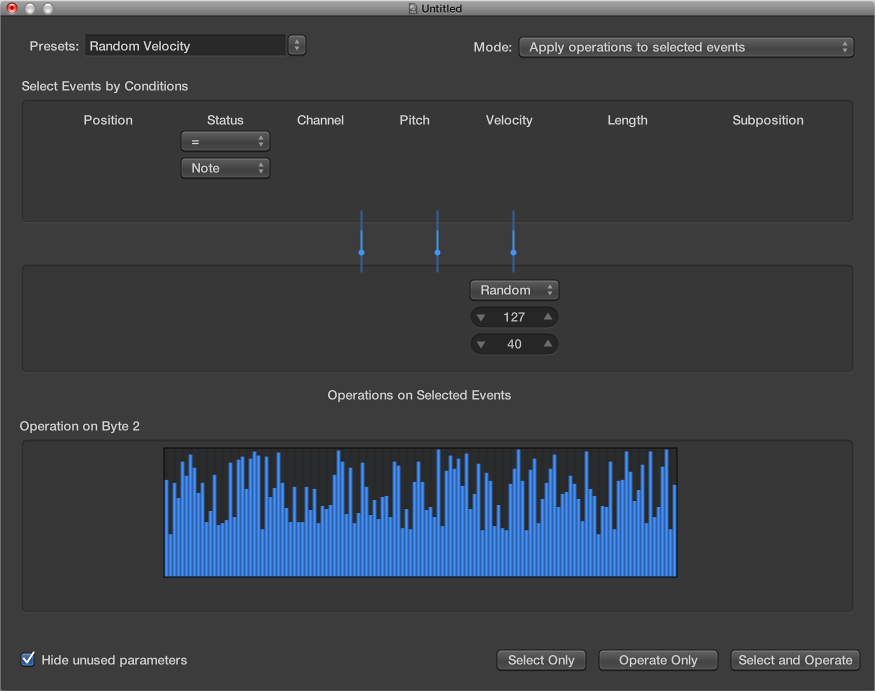The height and width of the screenshot is (692, 876).
Task: Click the Presets name field Random Velocity
Action: (x=186, y=46)
